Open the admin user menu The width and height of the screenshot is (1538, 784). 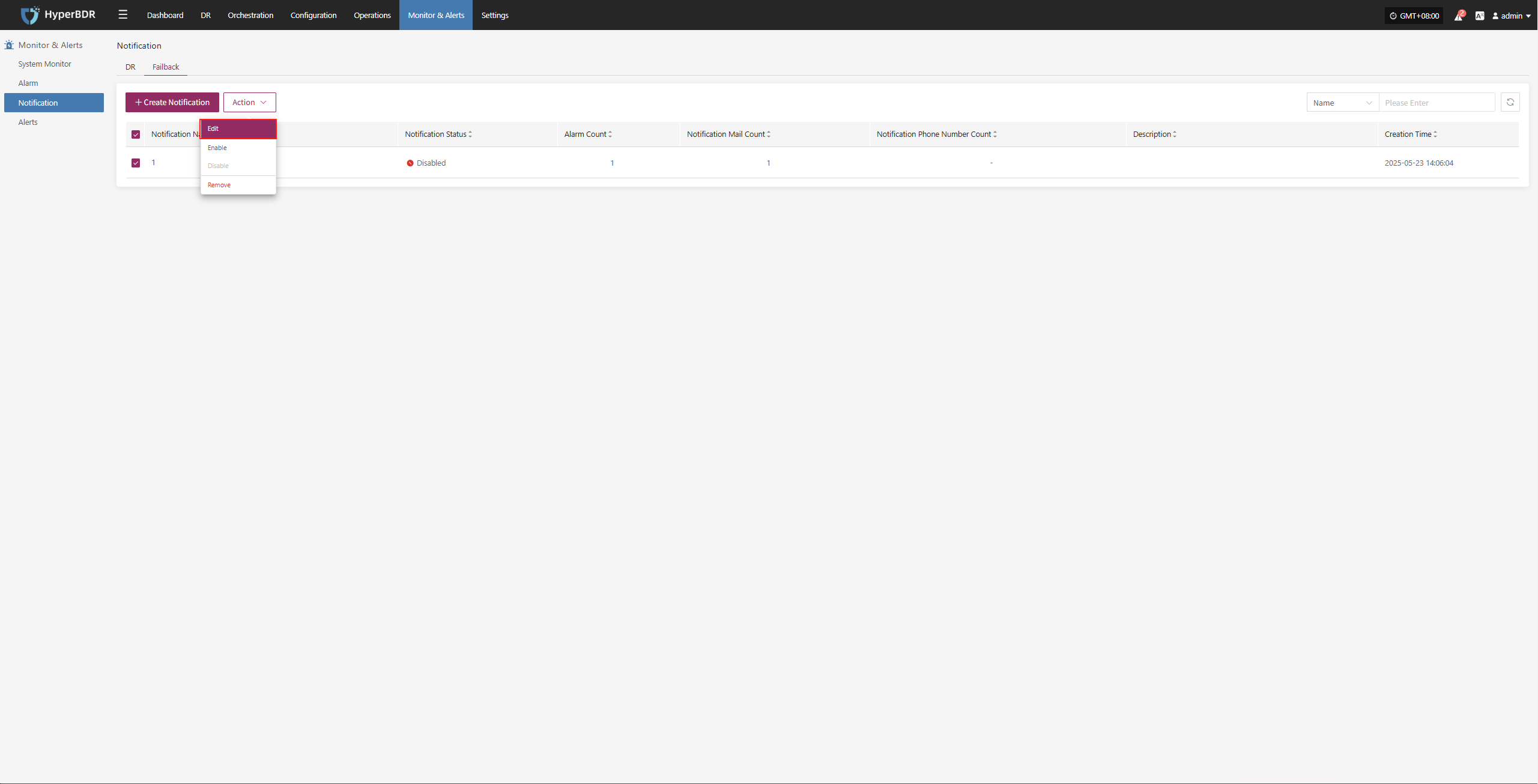1512,16
